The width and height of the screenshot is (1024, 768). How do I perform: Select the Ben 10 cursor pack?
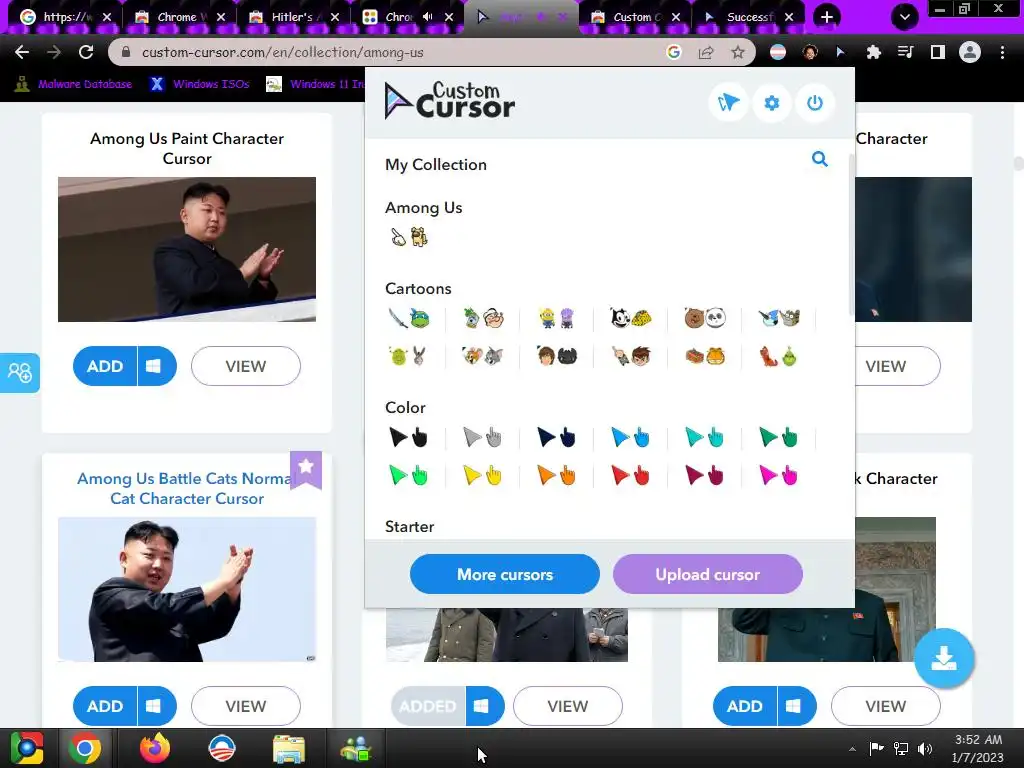[x=631, y=357]
